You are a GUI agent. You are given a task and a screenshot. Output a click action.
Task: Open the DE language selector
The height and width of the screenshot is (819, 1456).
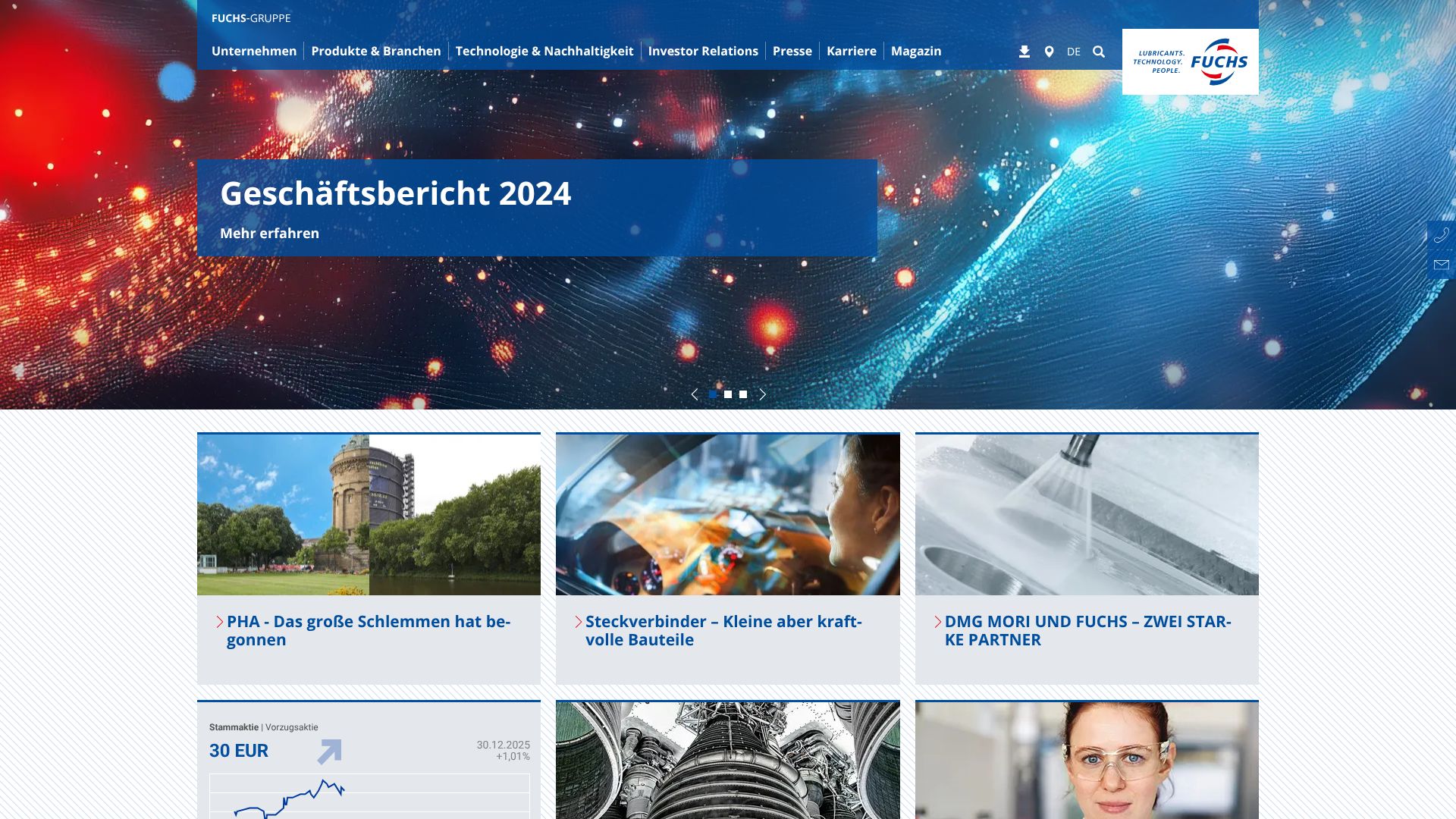[1073, 52]
